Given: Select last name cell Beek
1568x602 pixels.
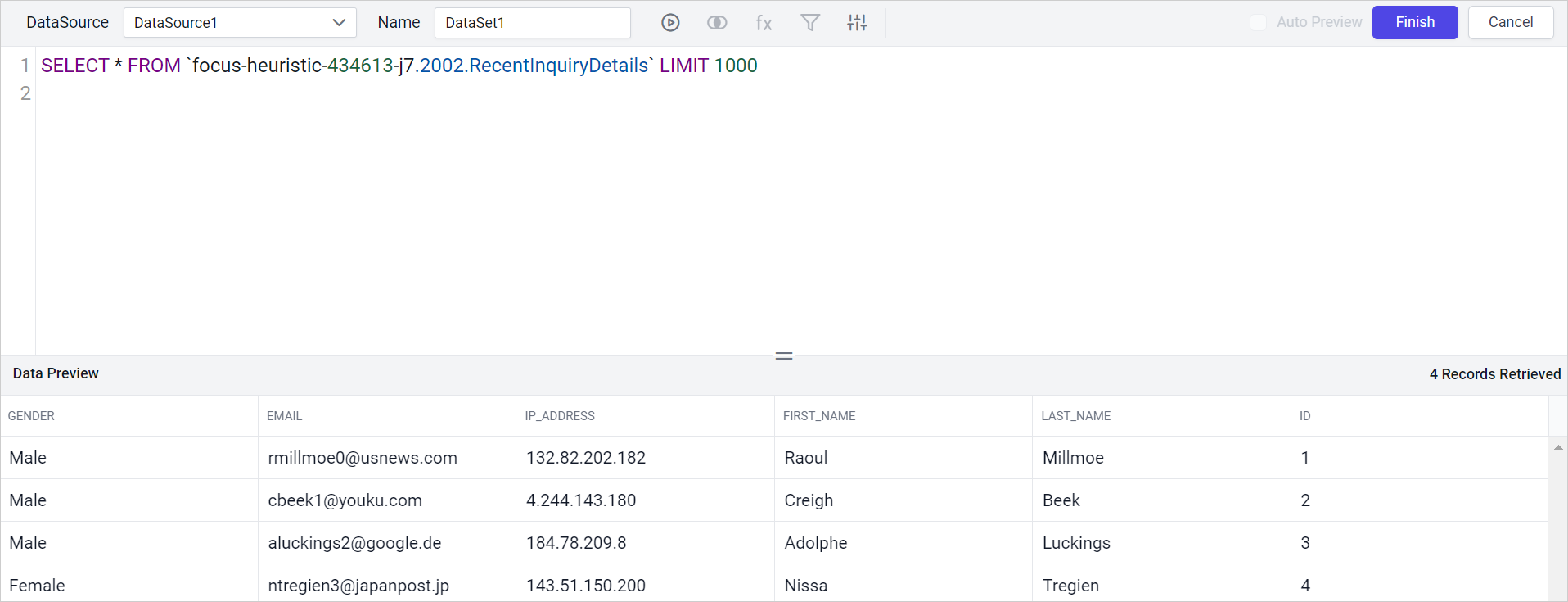Looking at the screenshot, I should point(1161,500).
